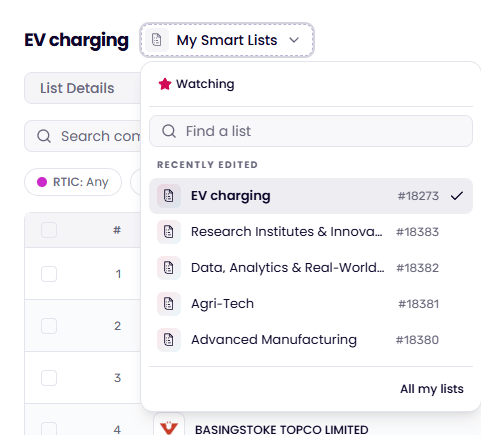Screen dimensions: 481x435
Task: Click row number 3 in the table
Action: (117, 378)
